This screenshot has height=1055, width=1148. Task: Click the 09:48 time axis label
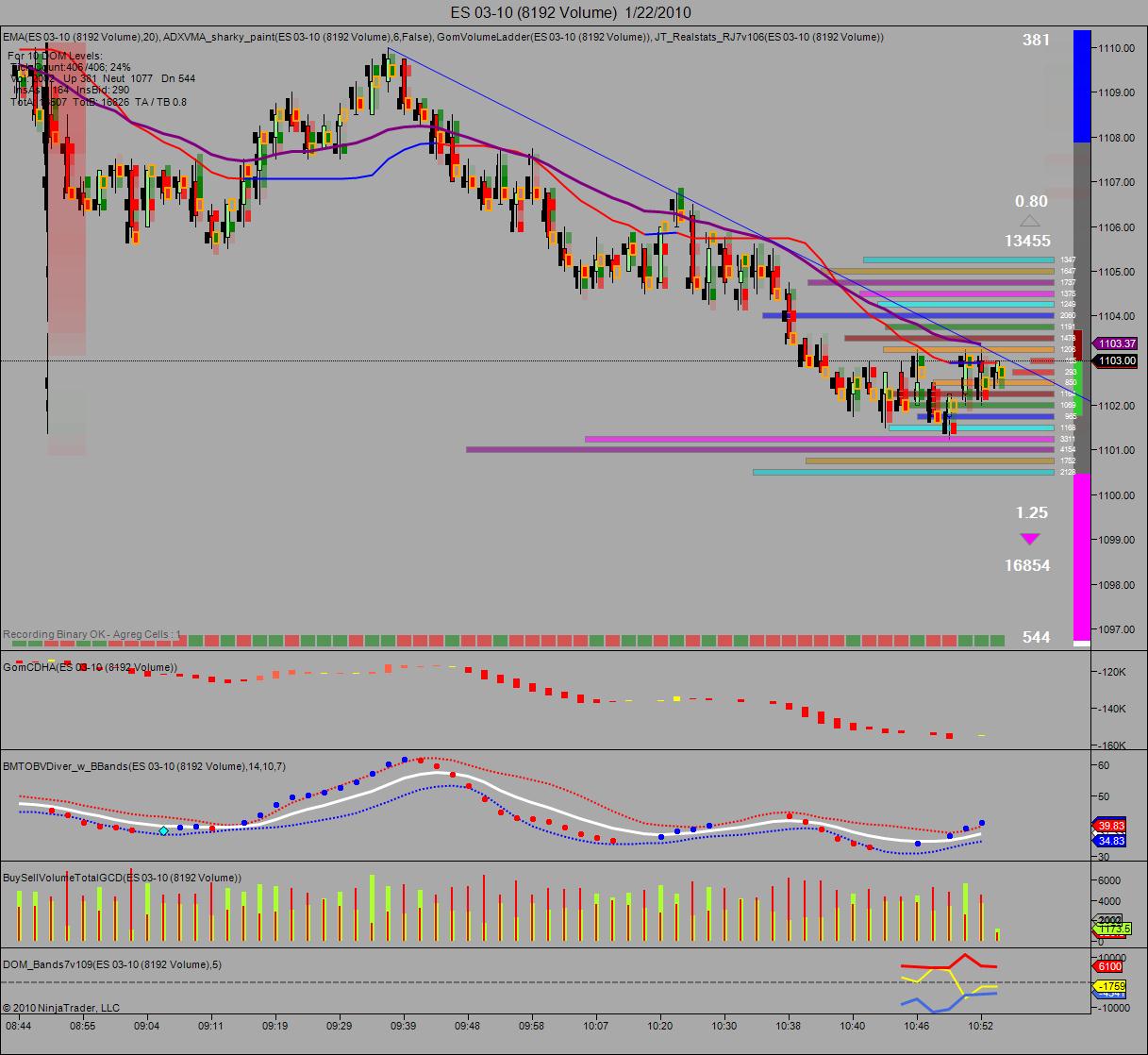pos(467,1025)
